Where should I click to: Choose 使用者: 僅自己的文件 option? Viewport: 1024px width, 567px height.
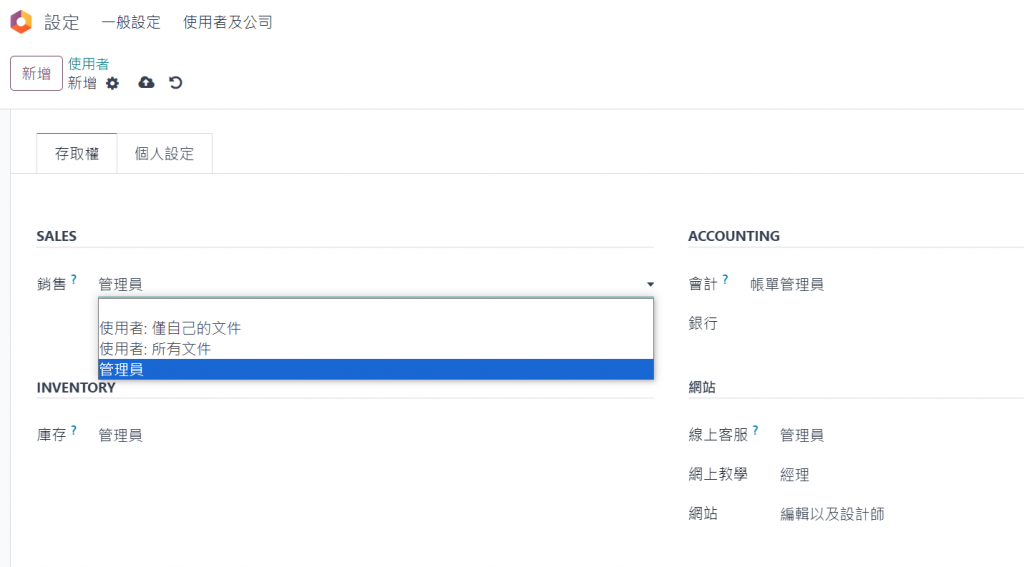(x=170, y=328)
